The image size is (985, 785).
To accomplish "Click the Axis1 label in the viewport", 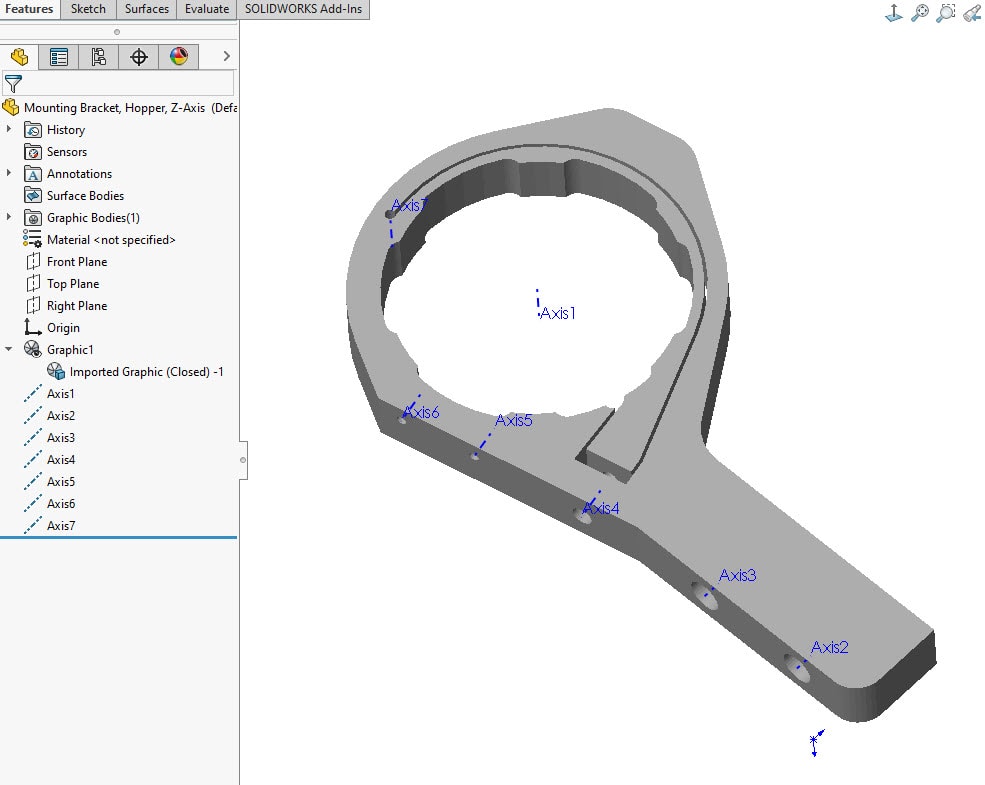I will pyautogui.click(x=558, y=313).
